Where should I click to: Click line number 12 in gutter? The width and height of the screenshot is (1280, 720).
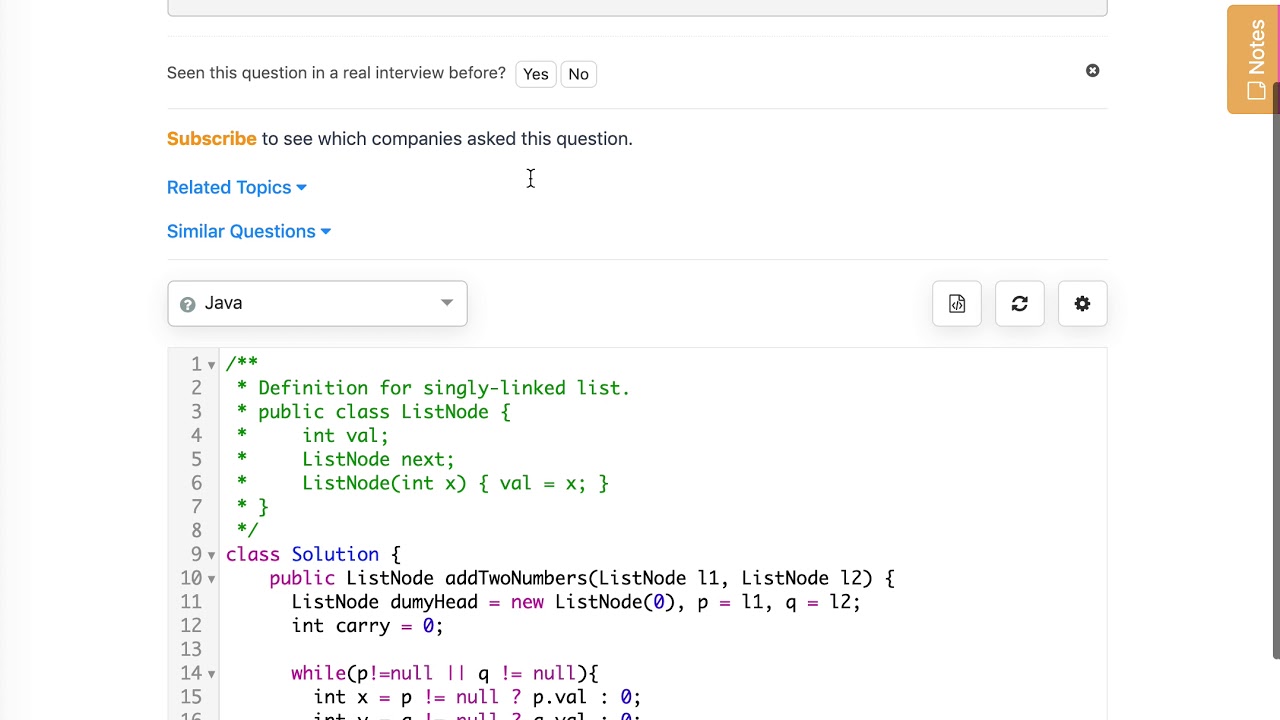192,626
